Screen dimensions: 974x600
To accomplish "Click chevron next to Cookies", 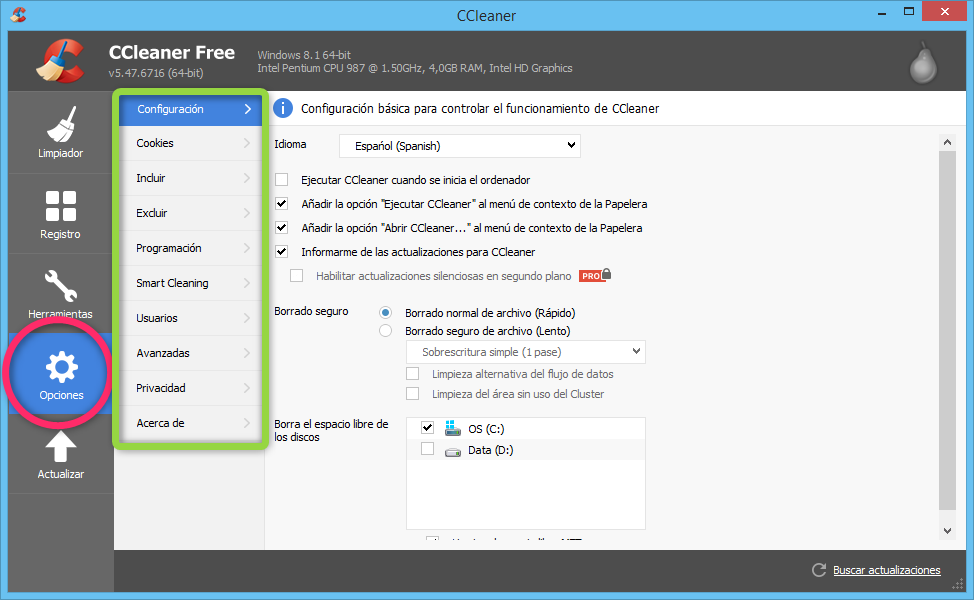I will (x=247, y=143).
